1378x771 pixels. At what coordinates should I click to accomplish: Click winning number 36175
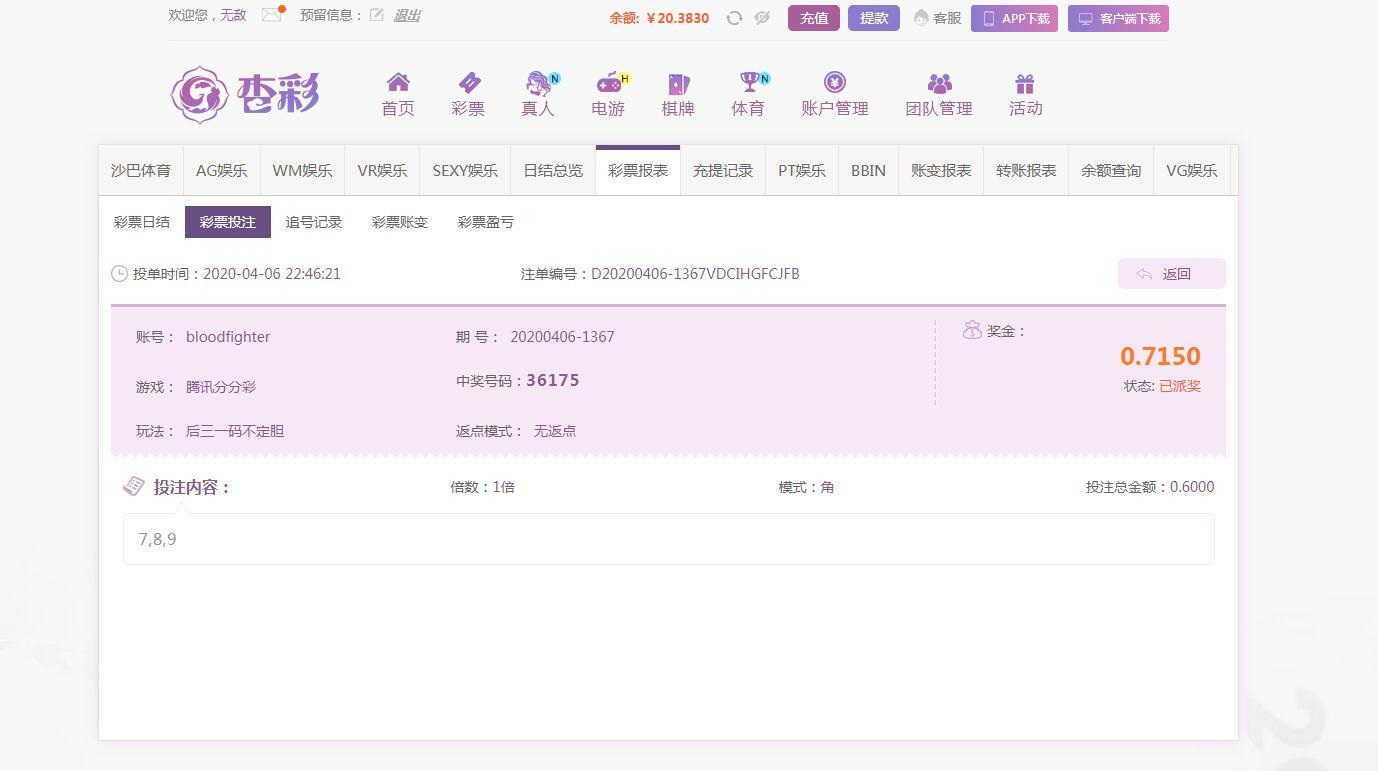tap(553, 380)
